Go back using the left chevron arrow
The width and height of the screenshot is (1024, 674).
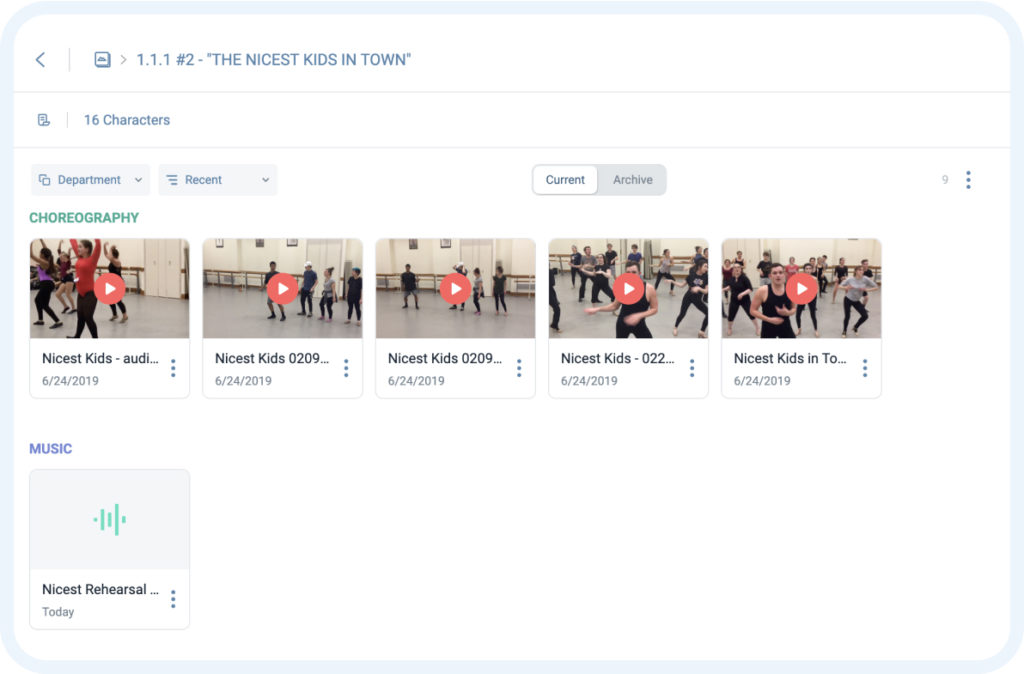pyautogui.click(x=40, y=59)
